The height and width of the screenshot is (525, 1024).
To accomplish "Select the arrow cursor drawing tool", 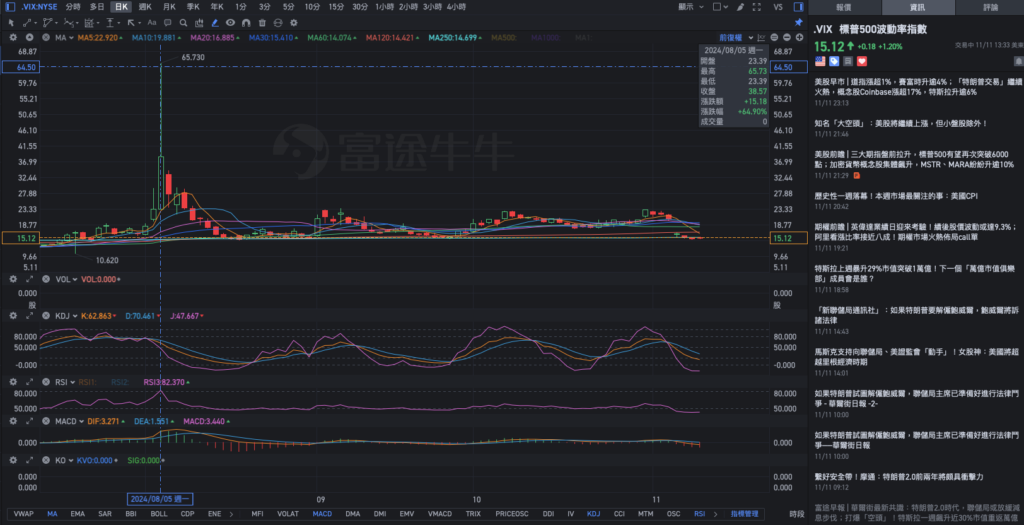I will coord(11,23).
